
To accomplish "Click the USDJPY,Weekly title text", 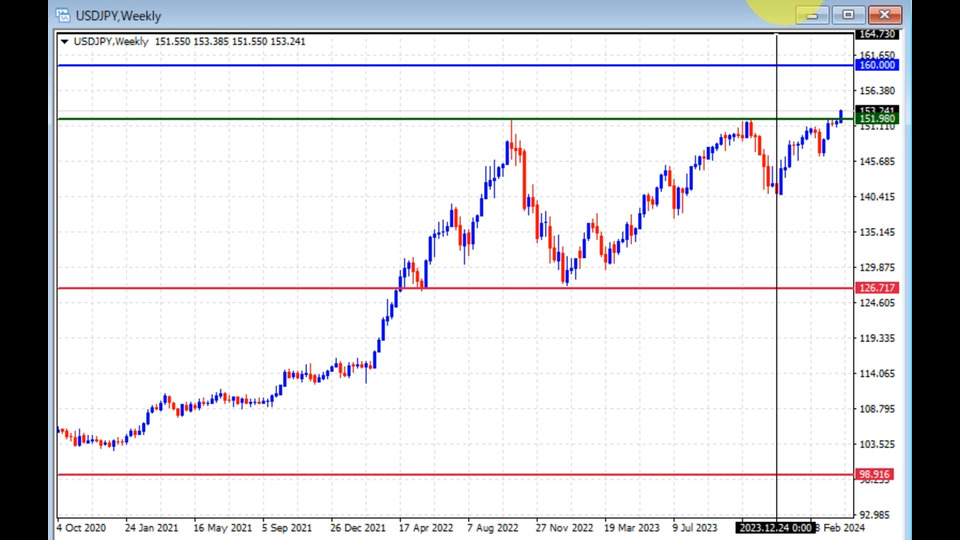I will [x=118, y=16].
